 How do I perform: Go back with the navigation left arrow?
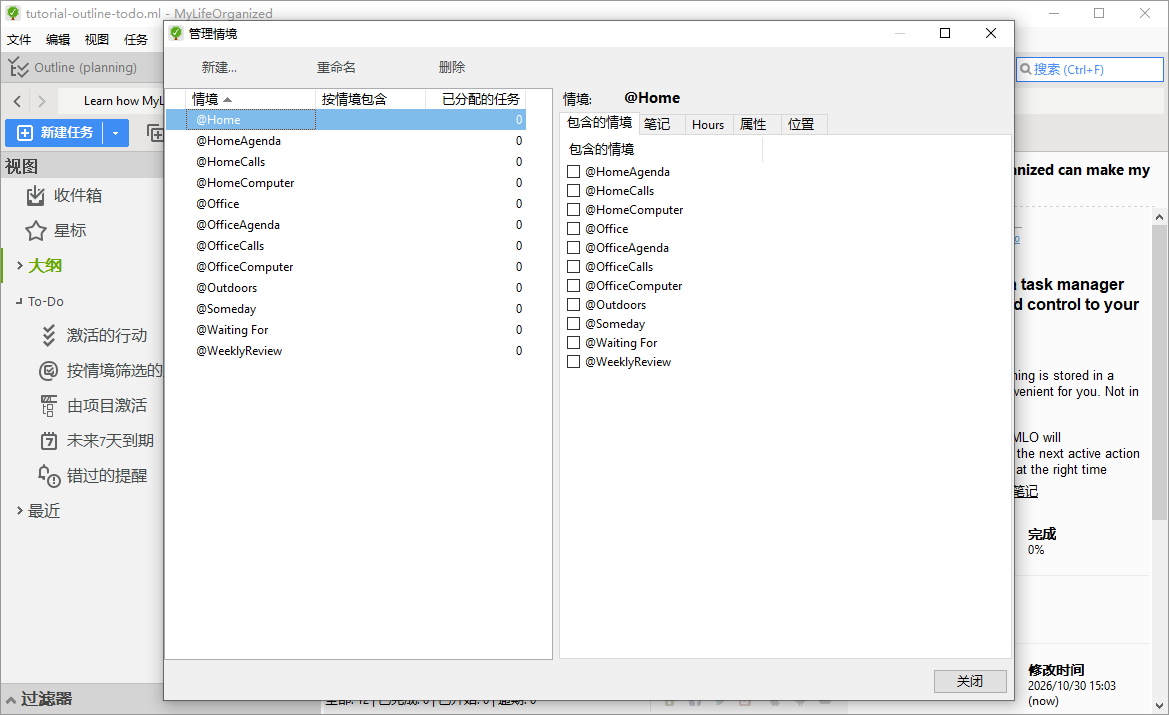tap(17, 101)
